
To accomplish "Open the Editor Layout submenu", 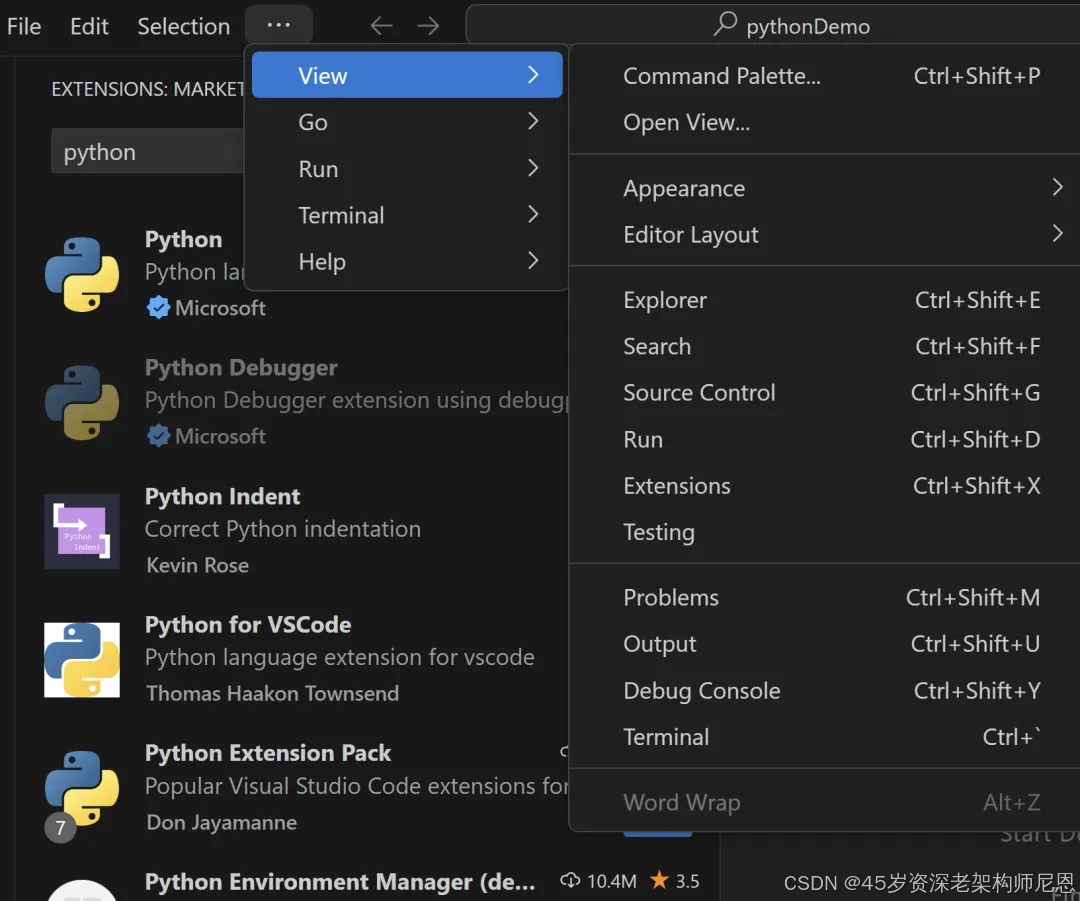I will click(x=827, y=234).
